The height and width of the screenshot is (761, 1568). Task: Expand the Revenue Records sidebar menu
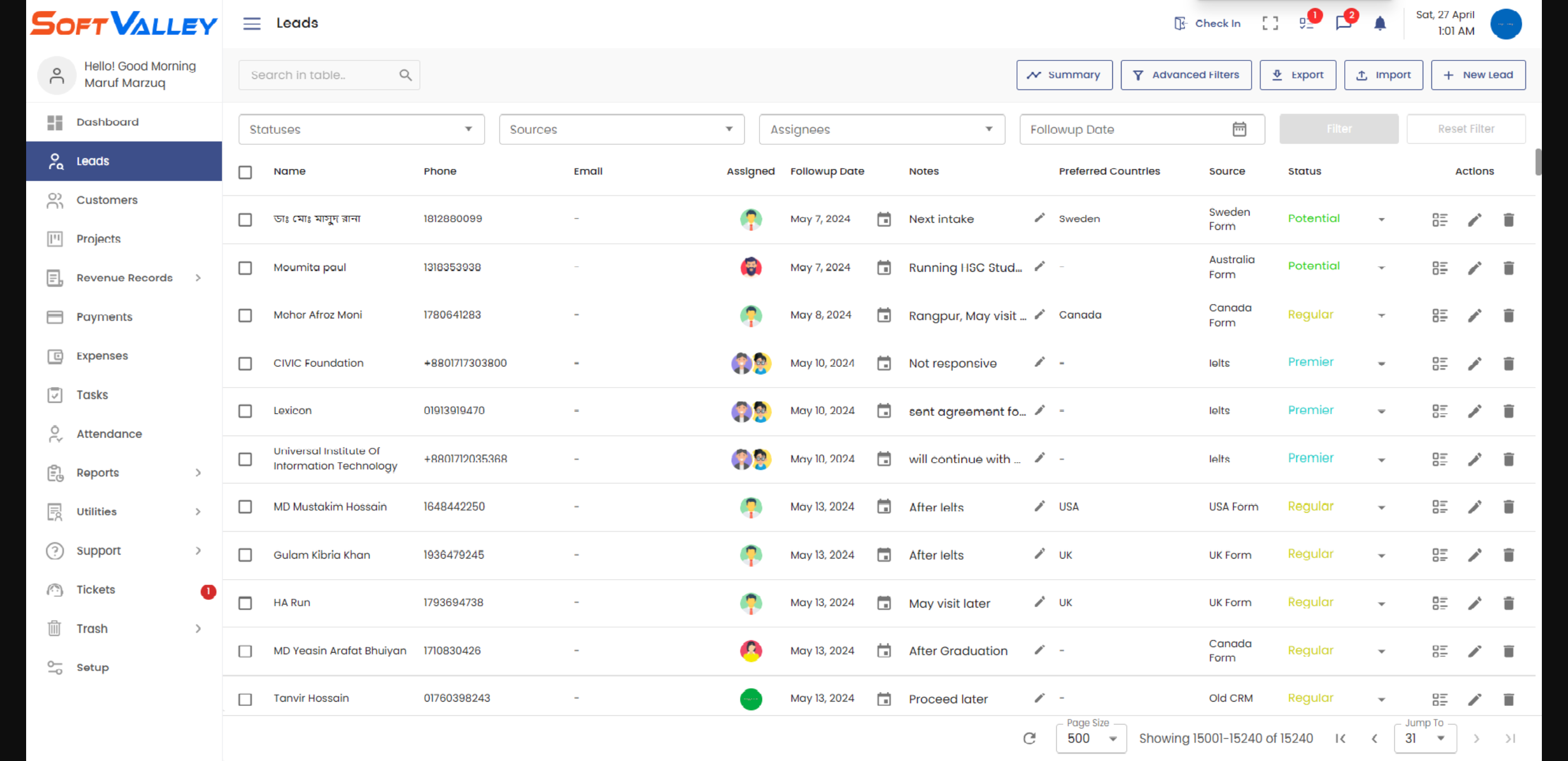(124, 278)
